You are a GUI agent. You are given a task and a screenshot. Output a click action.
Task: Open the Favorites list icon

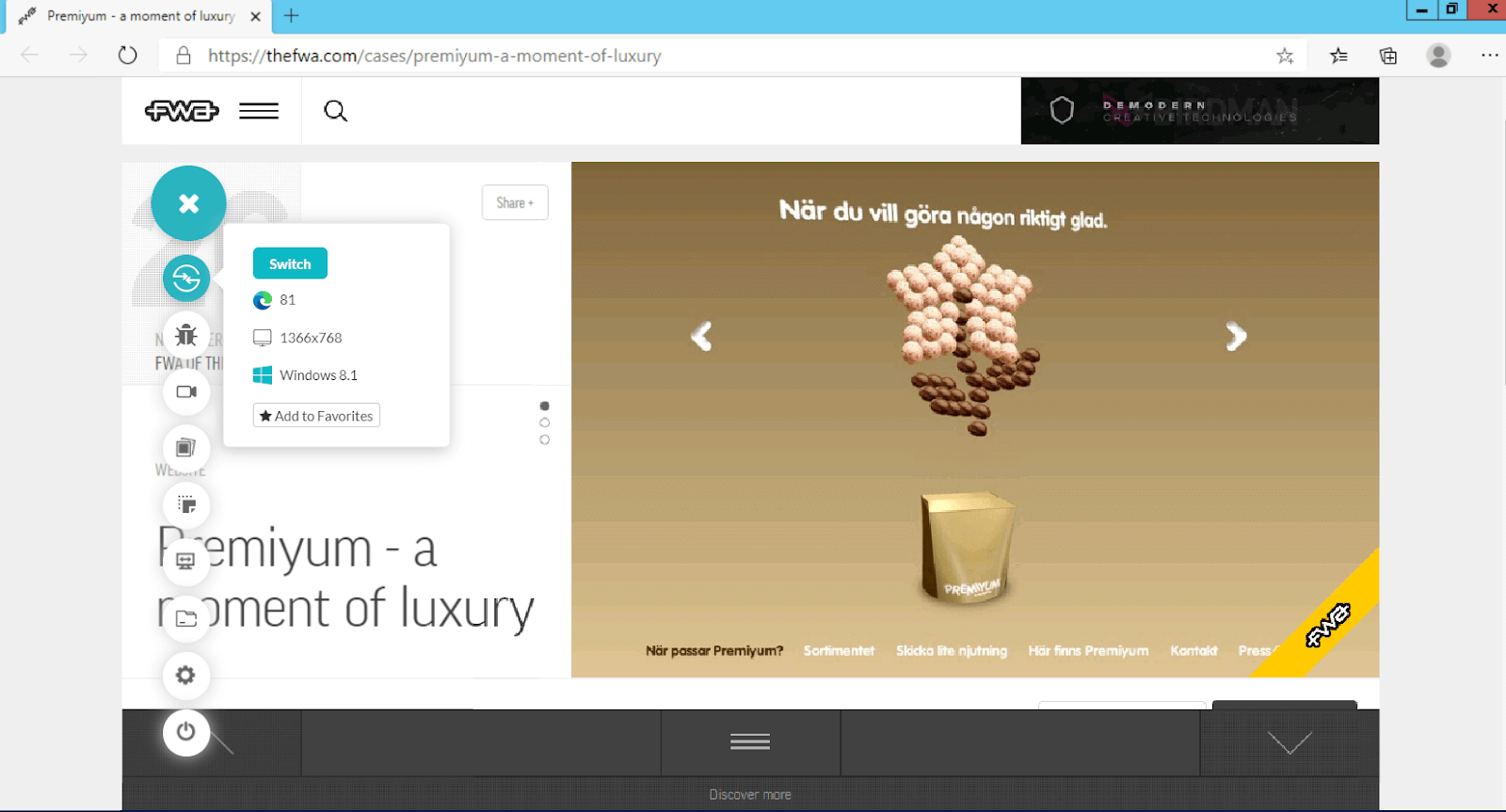click(1338, 56)
